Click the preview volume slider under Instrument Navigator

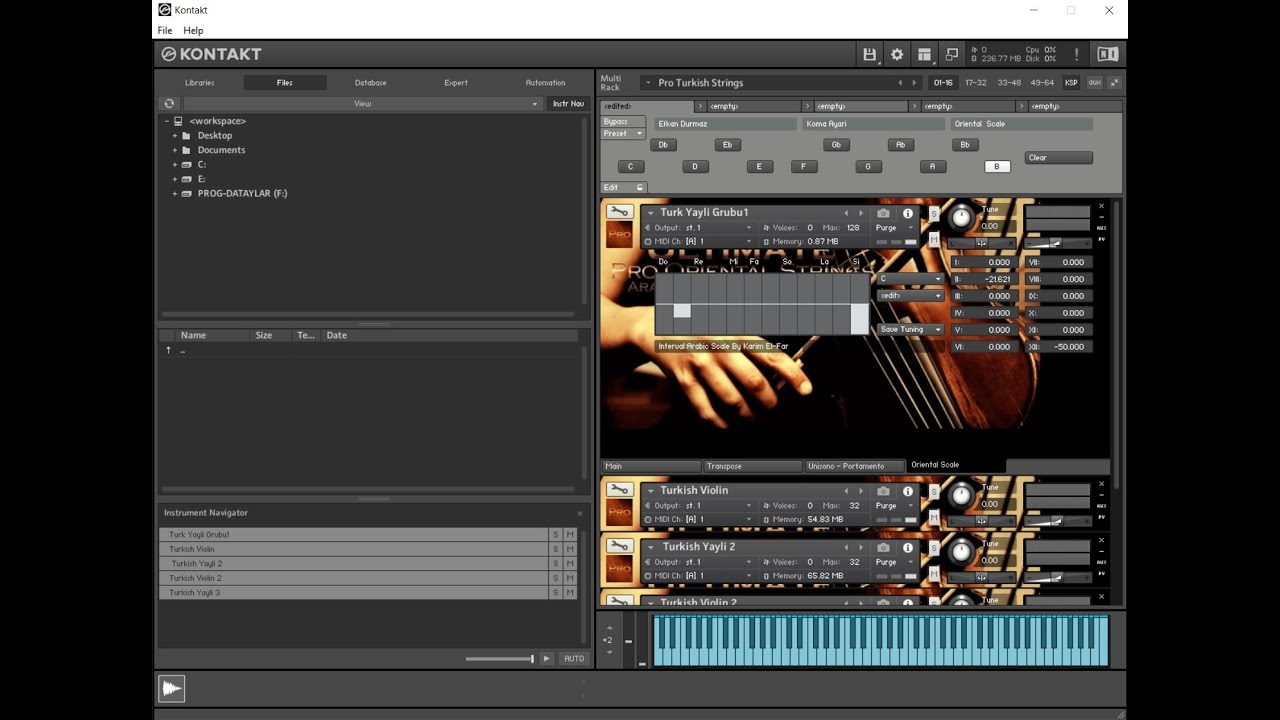point(500,659)
